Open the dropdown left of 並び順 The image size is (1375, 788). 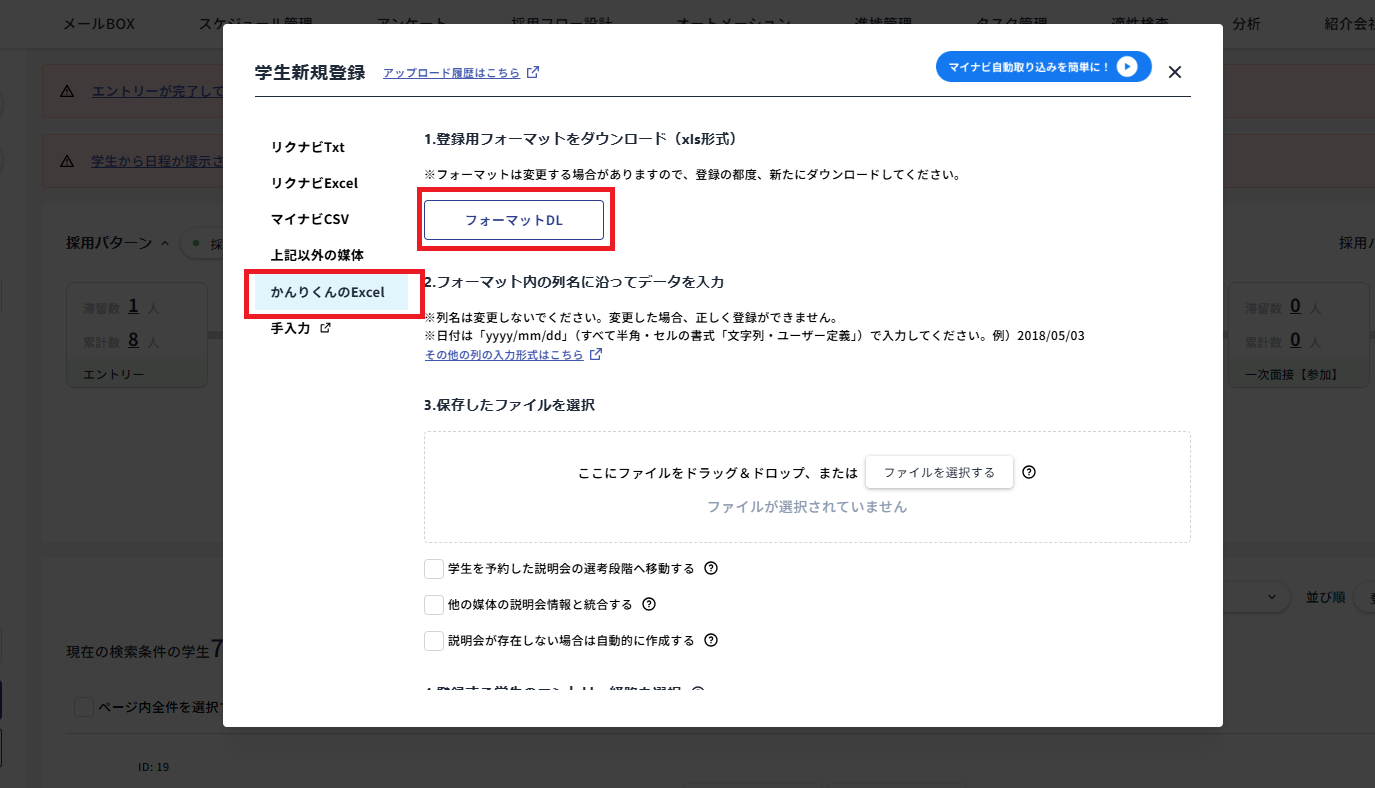click(x=1274, y=597)
